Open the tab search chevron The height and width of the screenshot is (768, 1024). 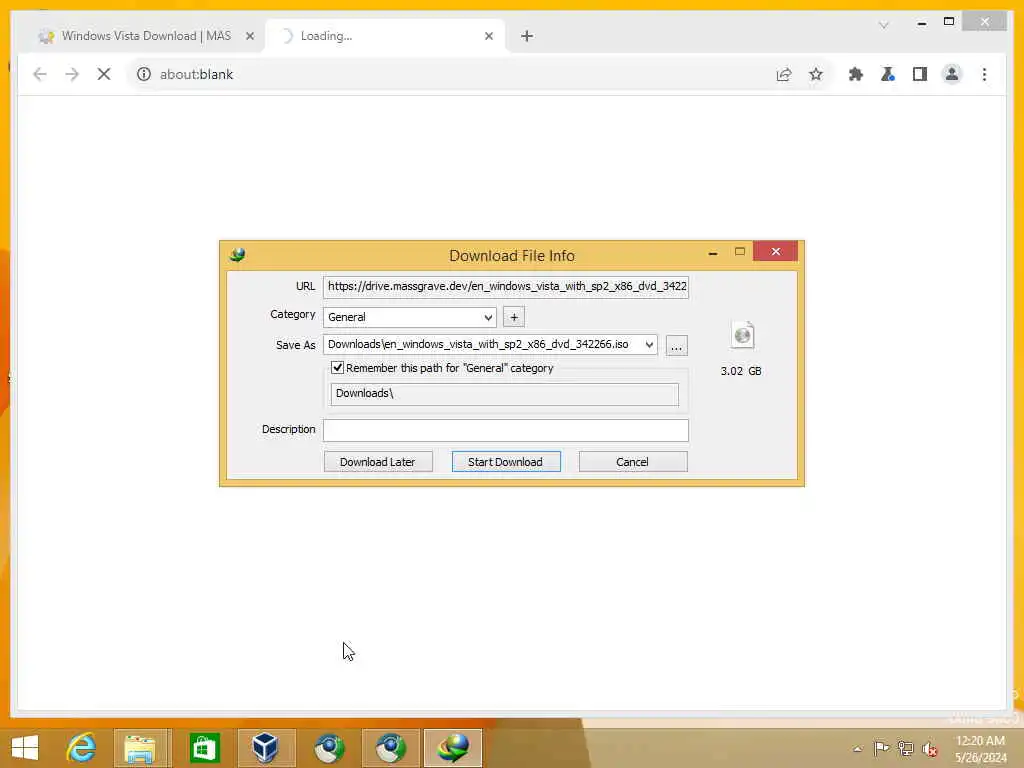click(x=884, y=25)
